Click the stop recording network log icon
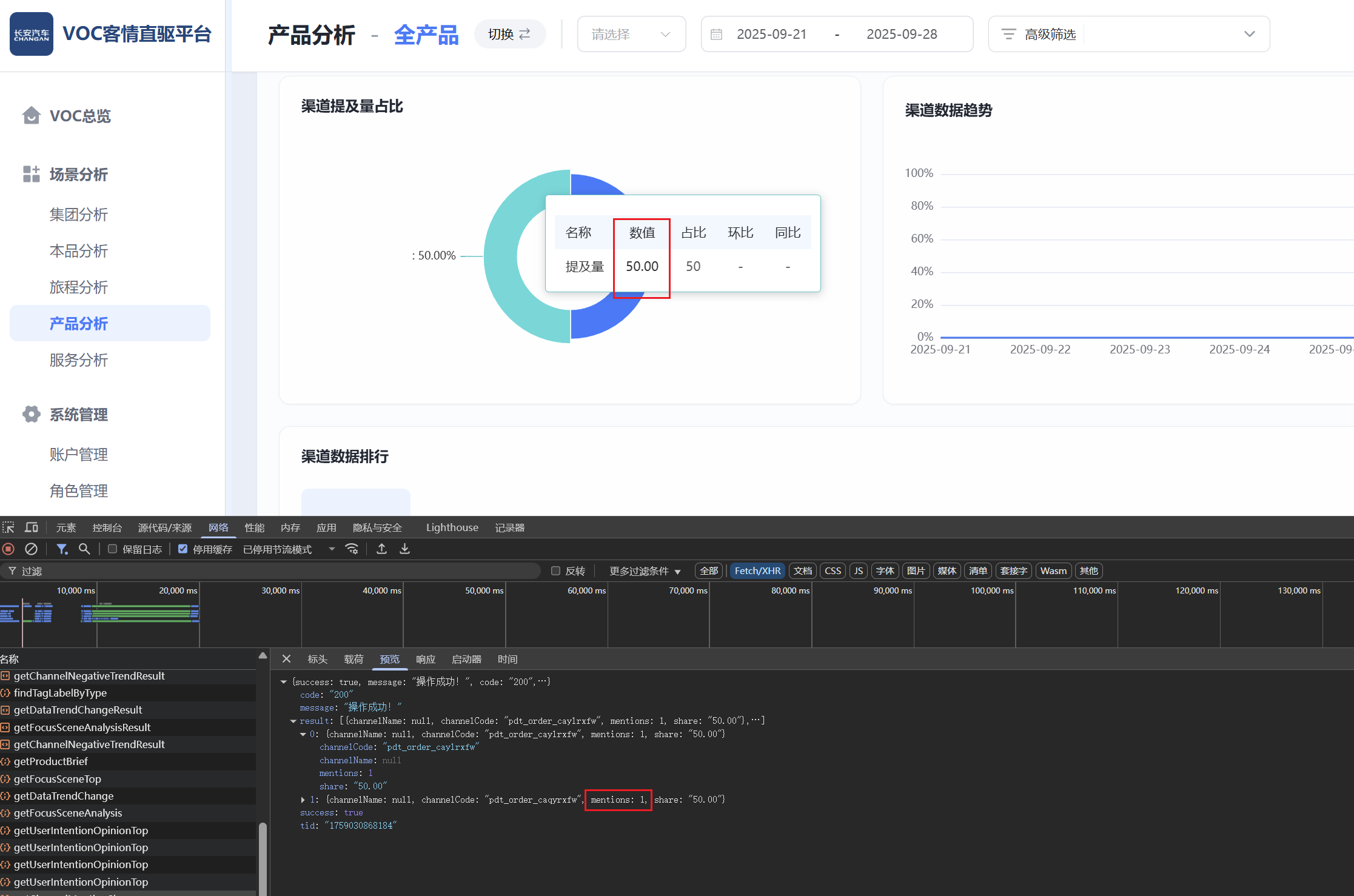 click(8, 549)
